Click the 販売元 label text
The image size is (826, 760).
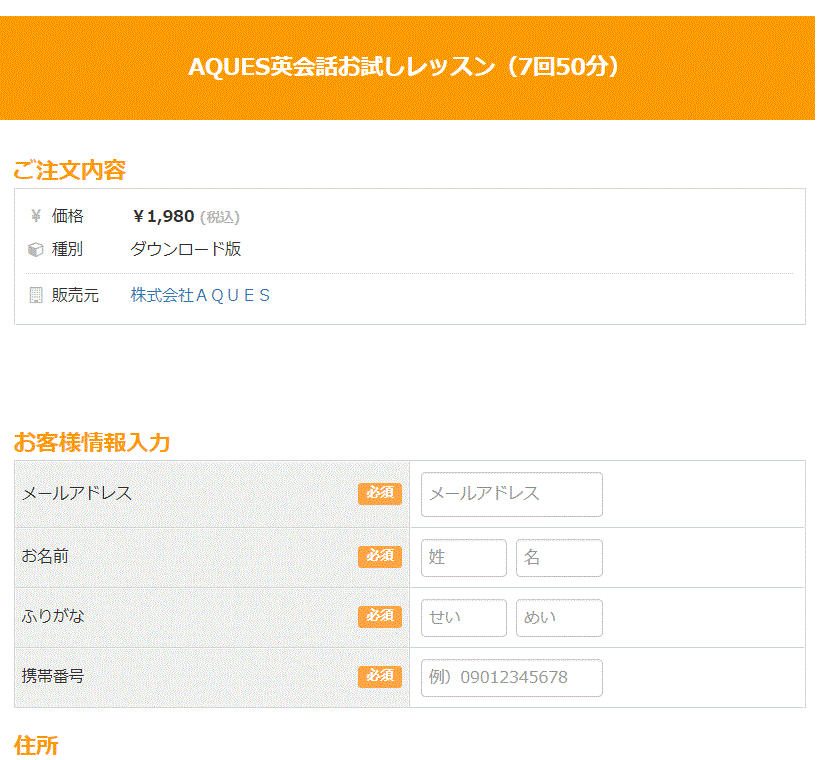pos(75,295)
